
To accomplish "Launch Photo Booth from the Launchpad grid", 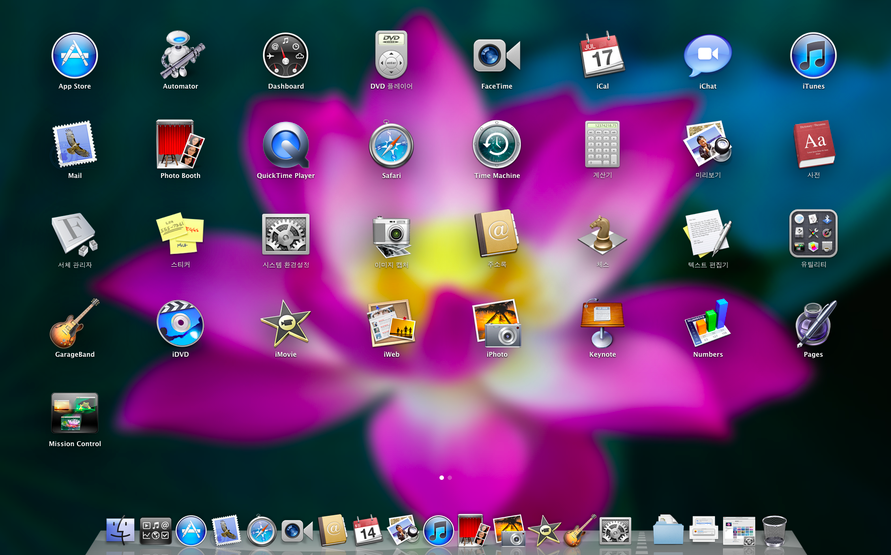I will coord(180,144).
